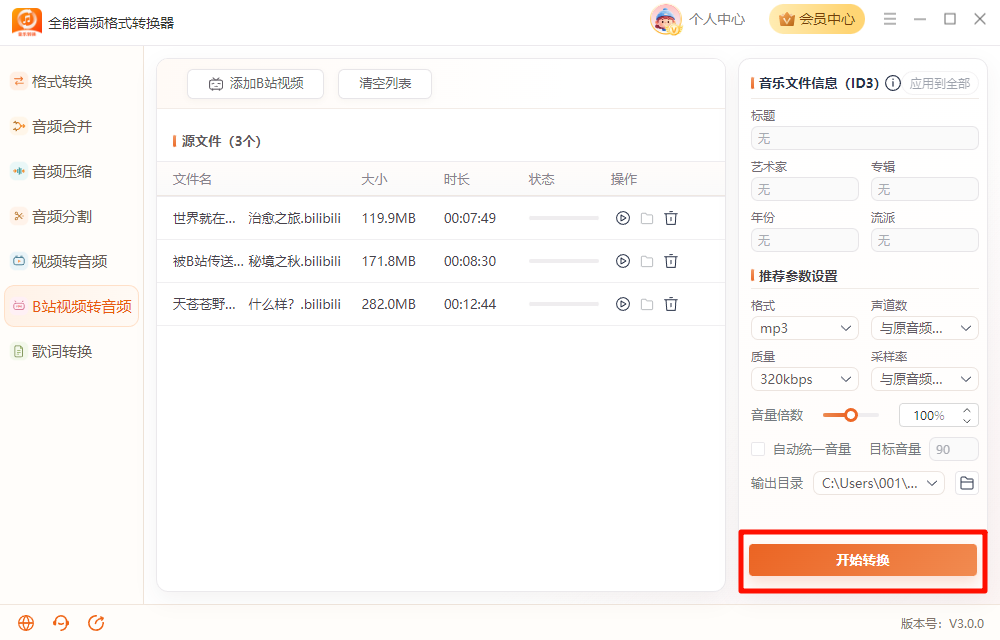Viewport: 1000px width, 640px height.
Task: Open 个人中心 personal center
Action: point(717,19)
